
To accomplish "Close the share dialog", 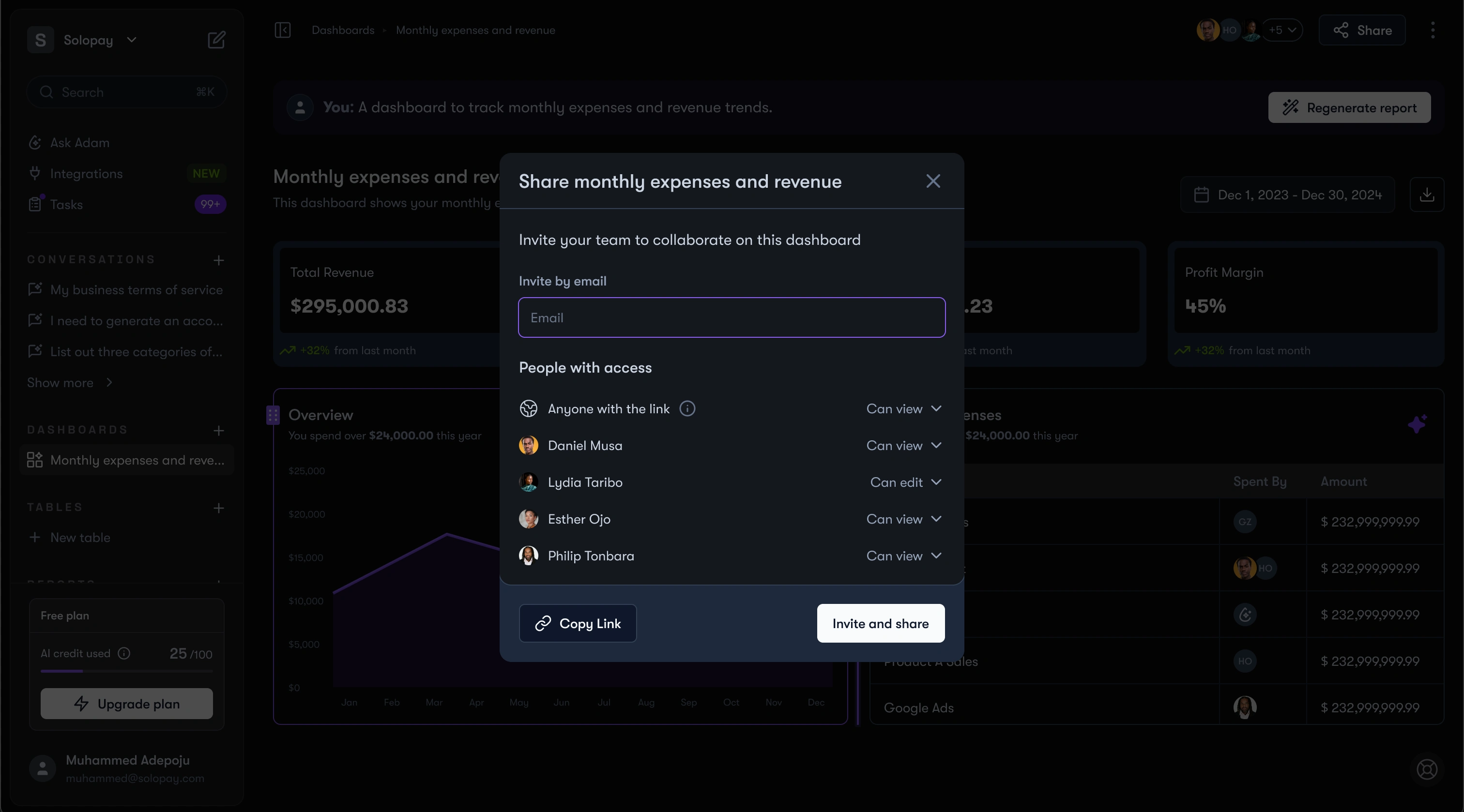I will click(932, 181).
